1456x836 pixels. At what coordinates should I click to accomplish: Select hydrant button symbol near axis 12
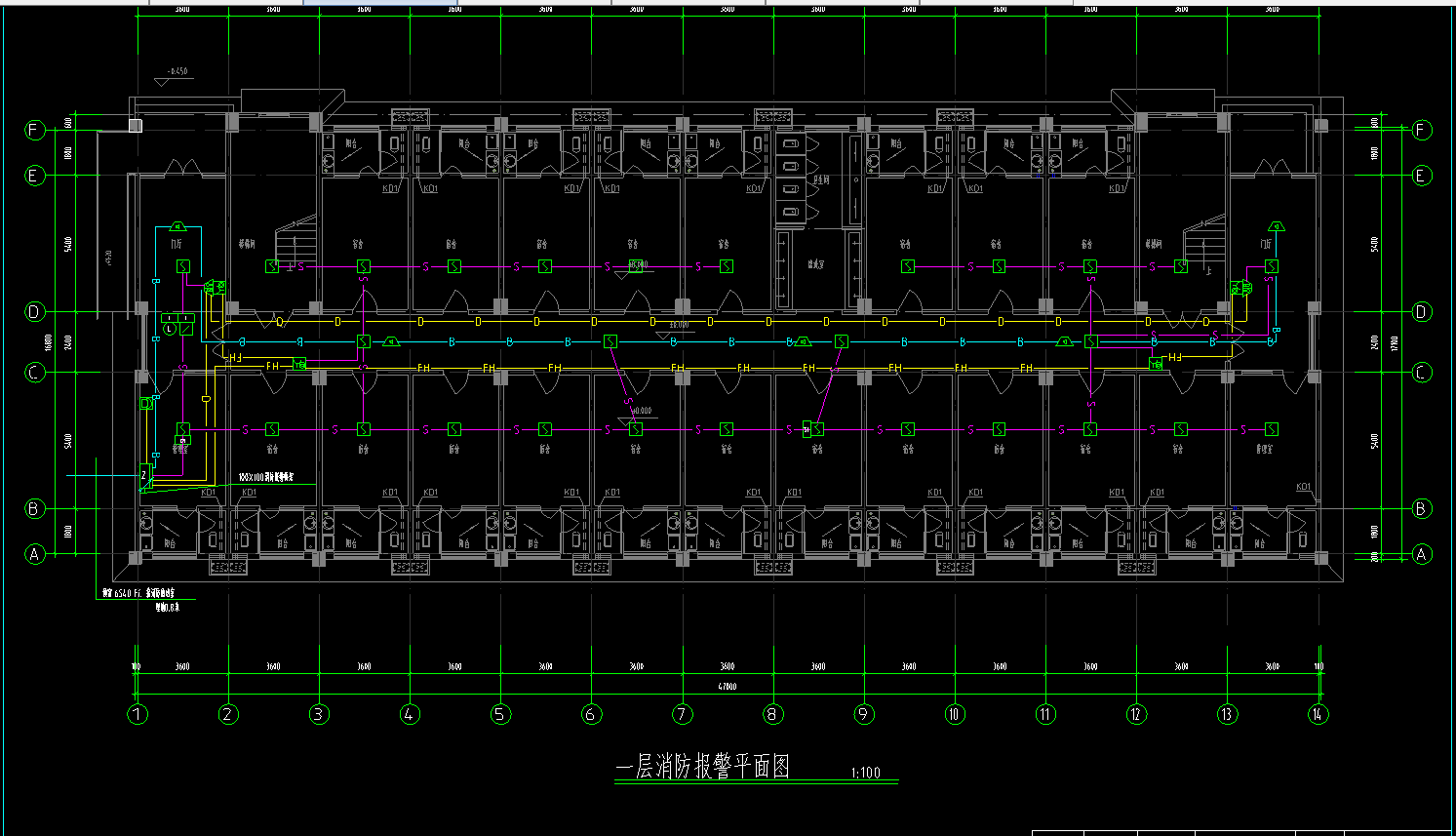coord(1156,364)
